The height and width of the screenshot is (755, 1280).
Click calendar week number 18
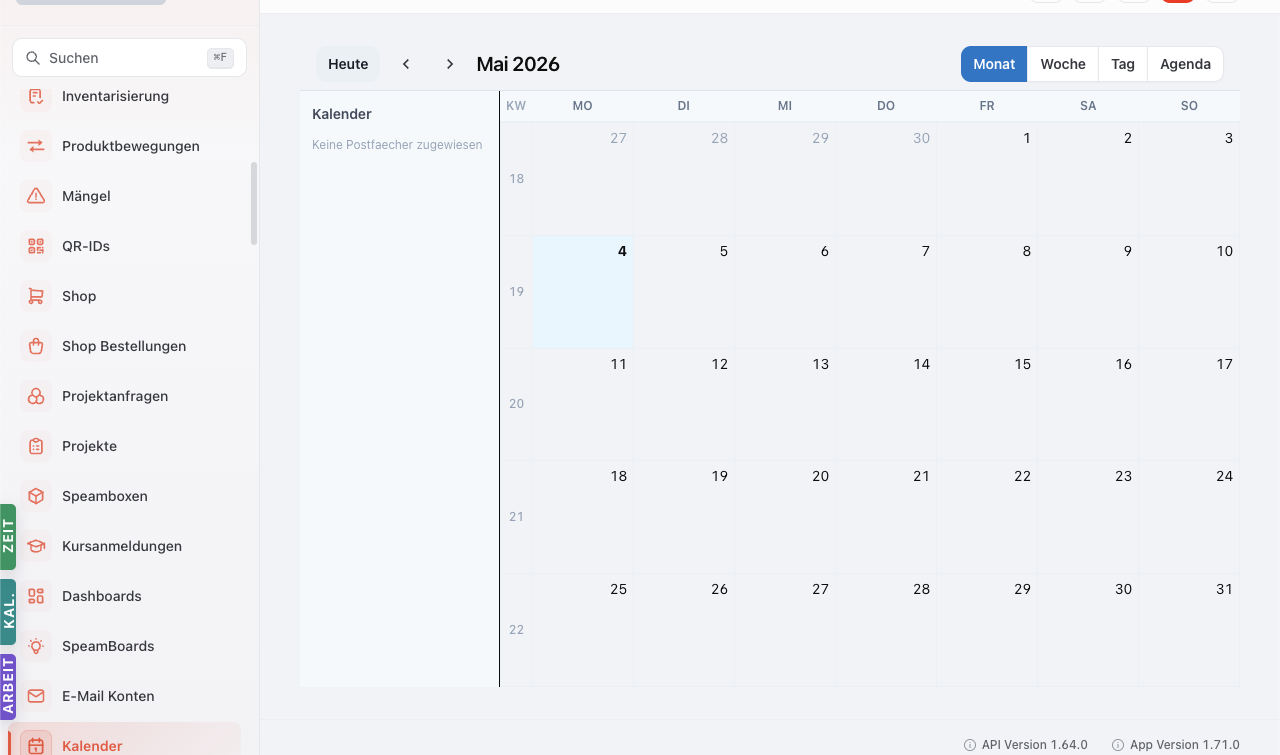[x=516, y=179]
